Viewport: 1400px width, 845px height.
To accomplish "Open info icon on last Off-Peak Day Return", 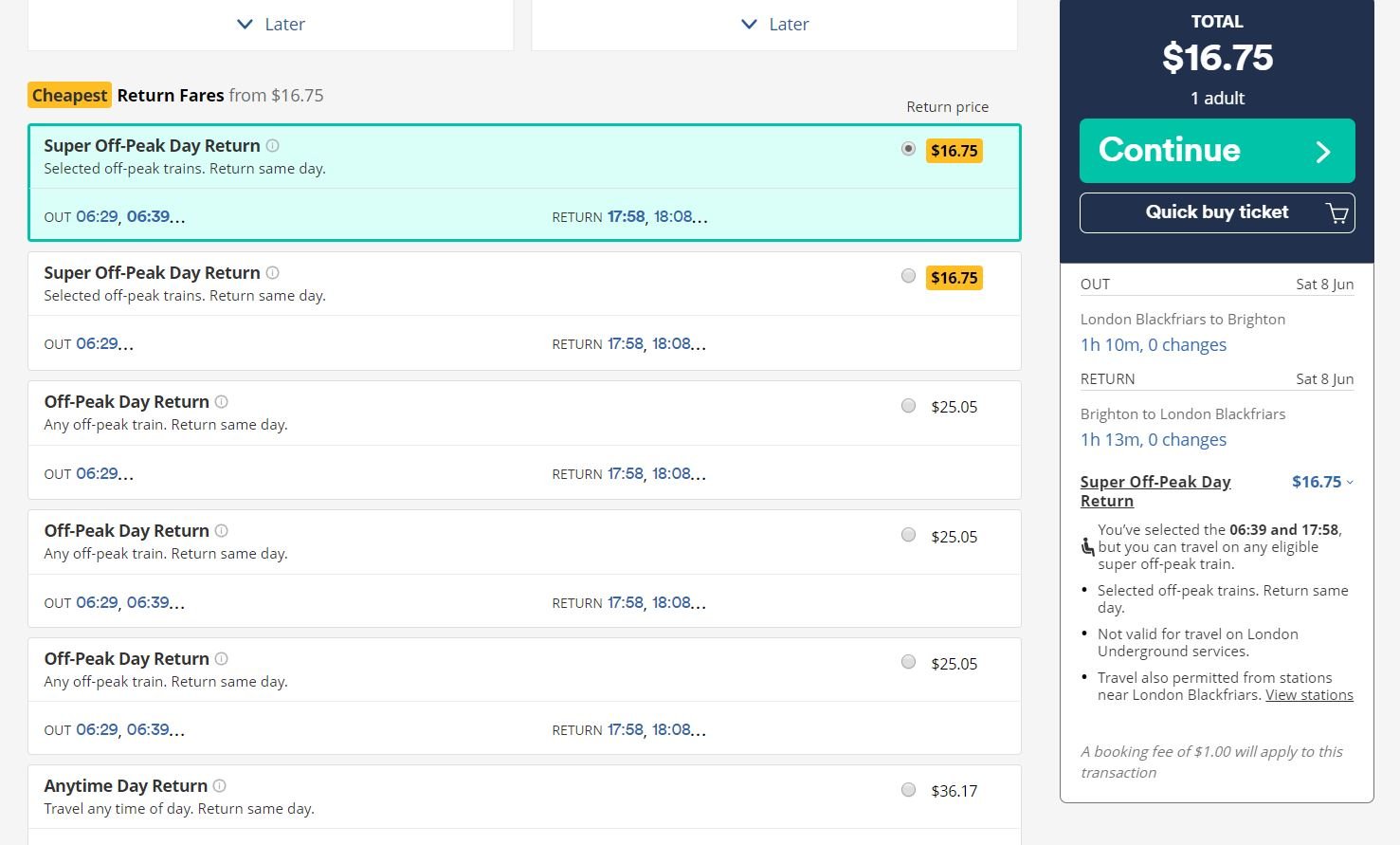I will click(x=222, y=659).
